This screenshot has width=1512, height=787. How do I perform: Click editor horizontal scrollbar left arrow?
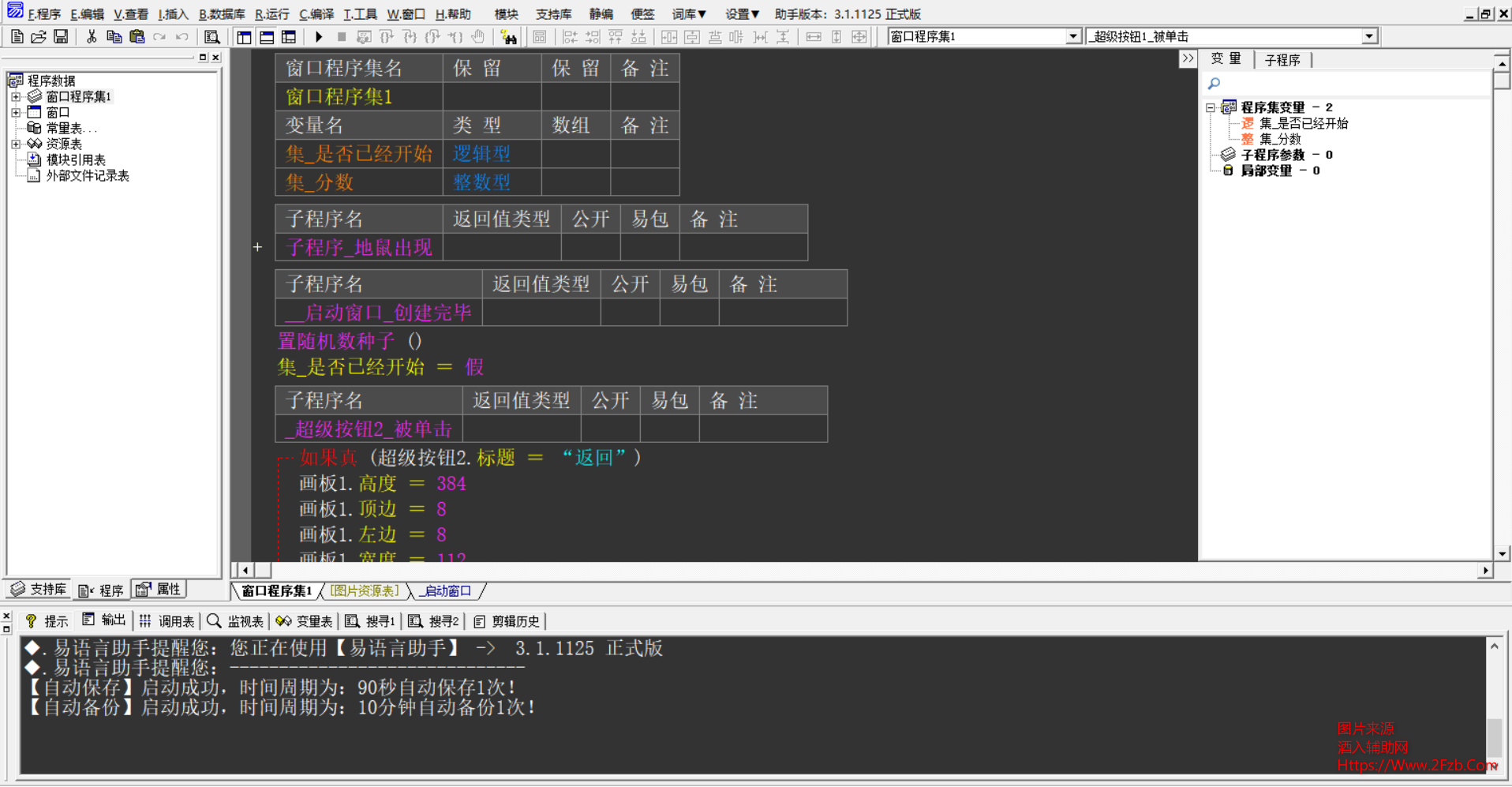point(245,570)
